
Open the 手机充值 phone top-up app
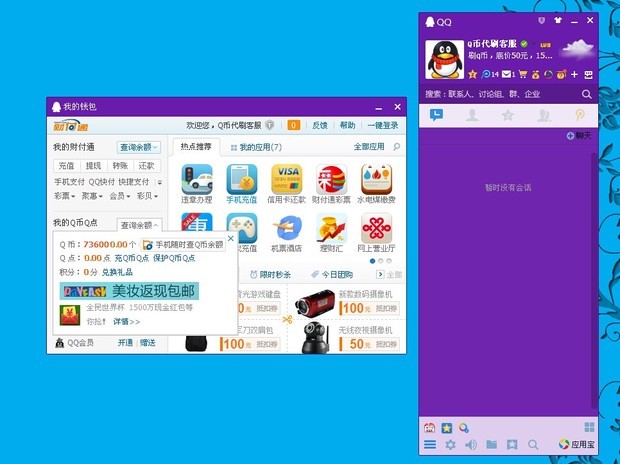[242, 184]
